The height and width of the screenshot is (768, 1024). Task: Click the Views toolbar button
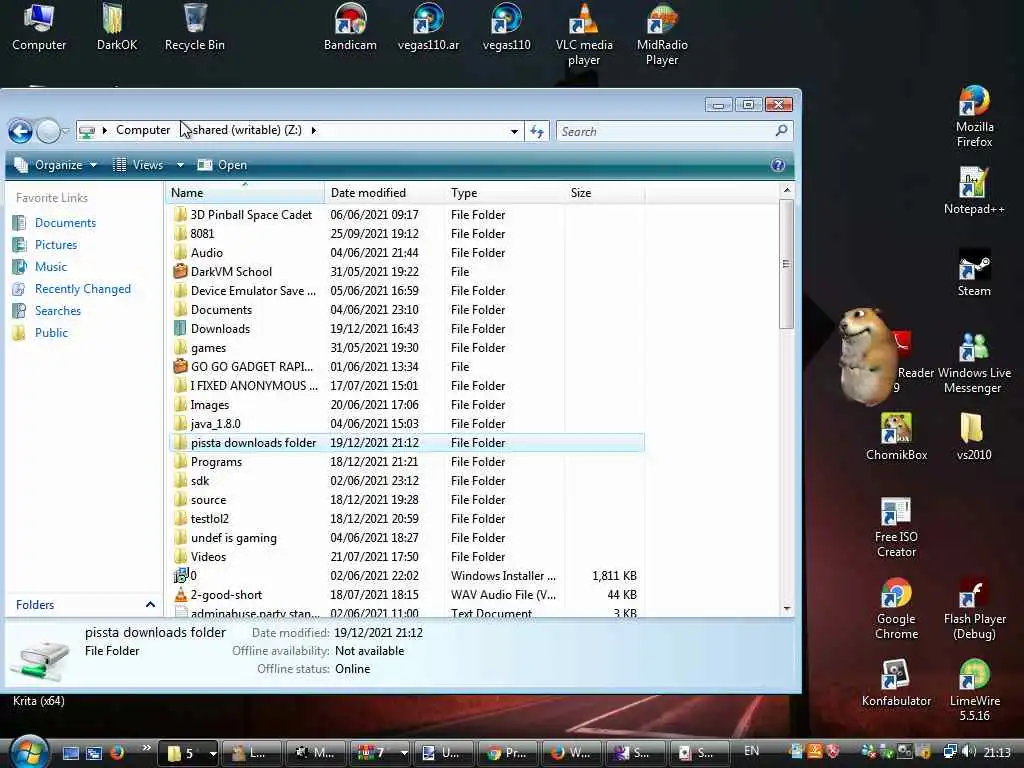(x=138, y=165)
